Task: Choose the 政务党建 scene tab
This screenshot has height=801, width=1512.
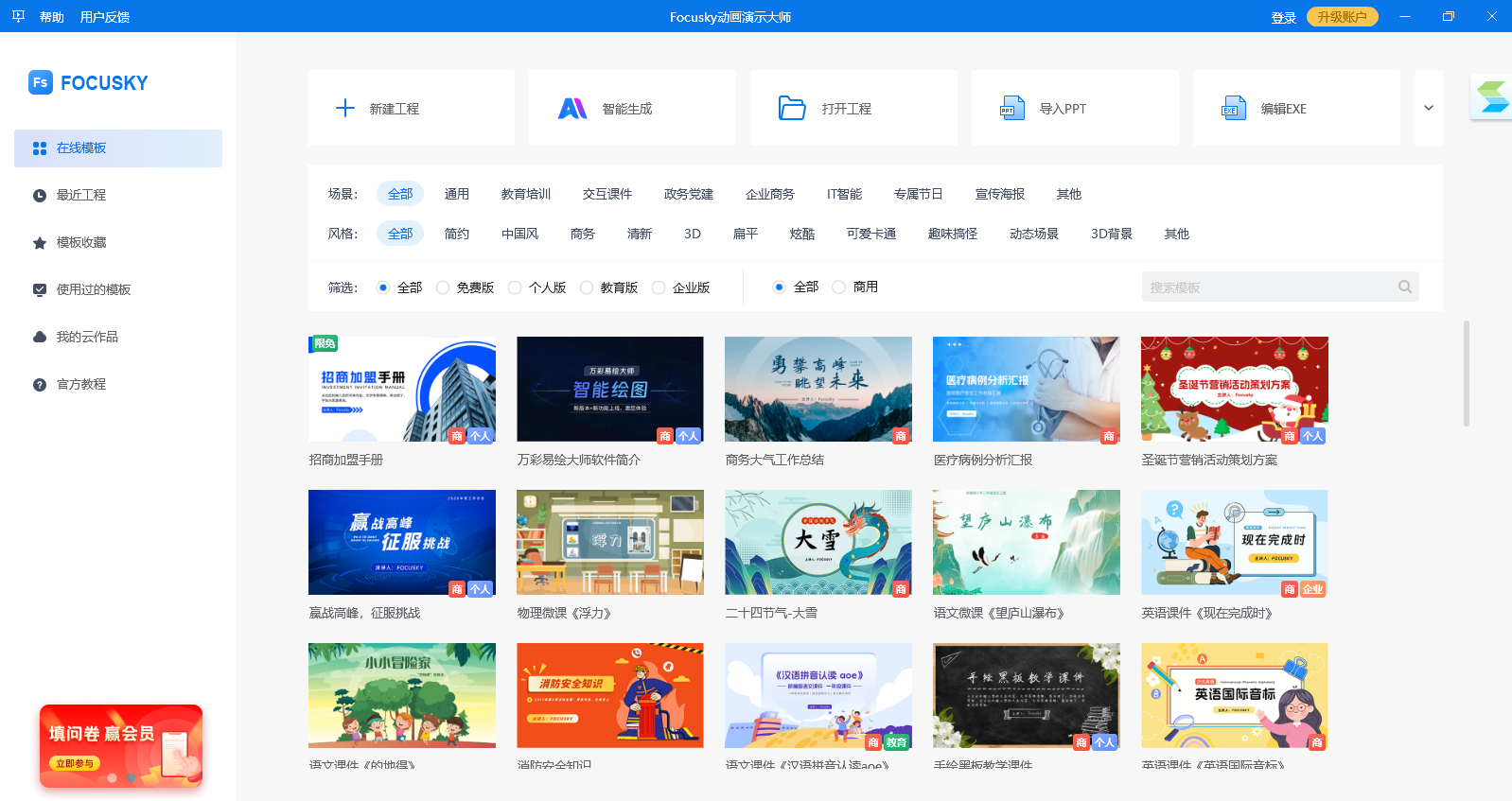Action: coord(689,194)
